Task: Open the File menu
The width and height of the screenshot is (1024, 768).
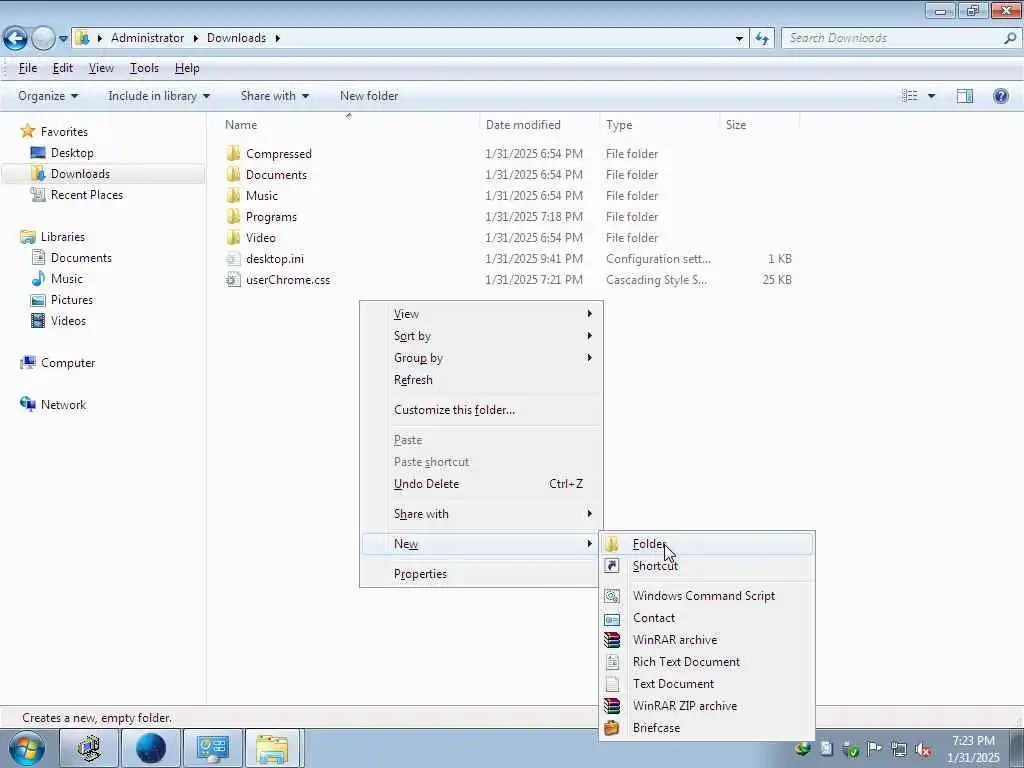Action: (x=27, y=68)
